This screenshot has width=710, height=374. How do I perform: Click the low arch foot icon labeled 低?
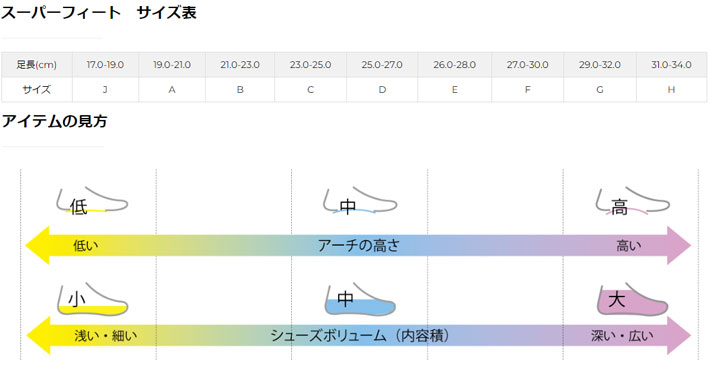tap(92, 201)
